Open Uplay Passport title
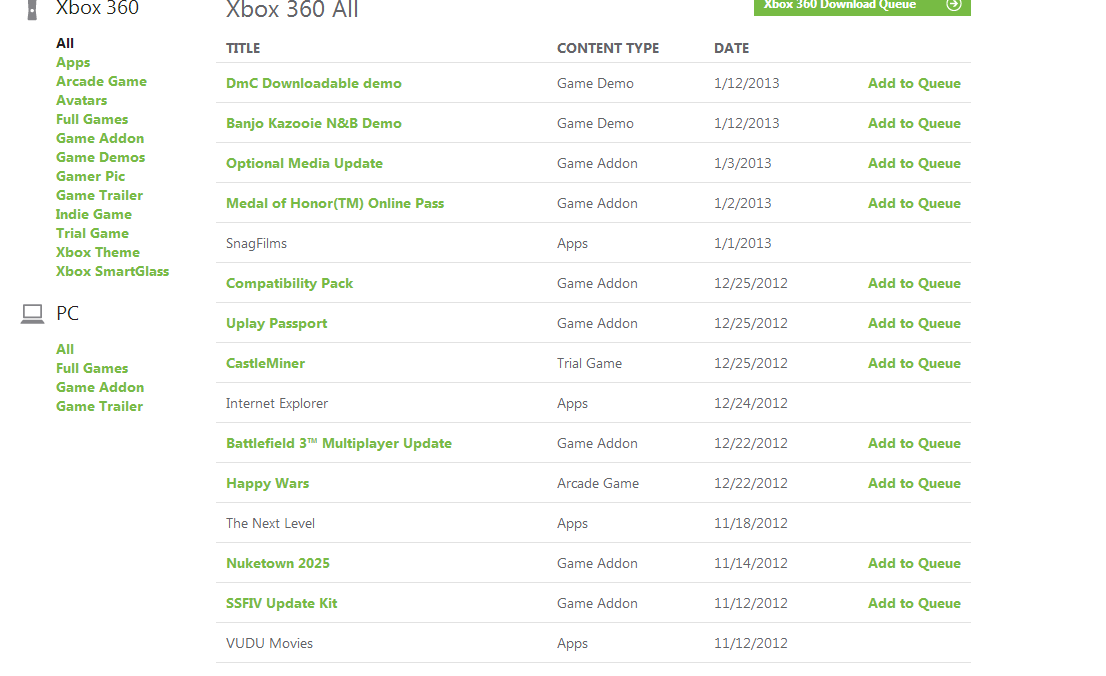 276,323
